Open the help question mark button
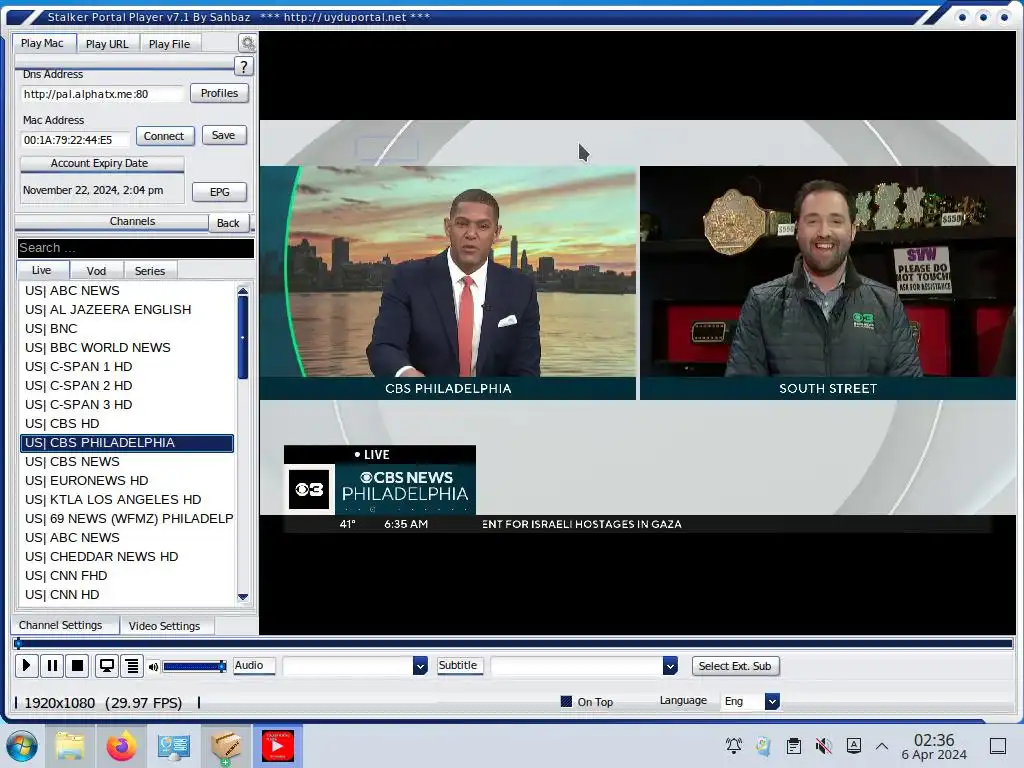The height and width of the screenshot is (768, 1024). point(244,67)
